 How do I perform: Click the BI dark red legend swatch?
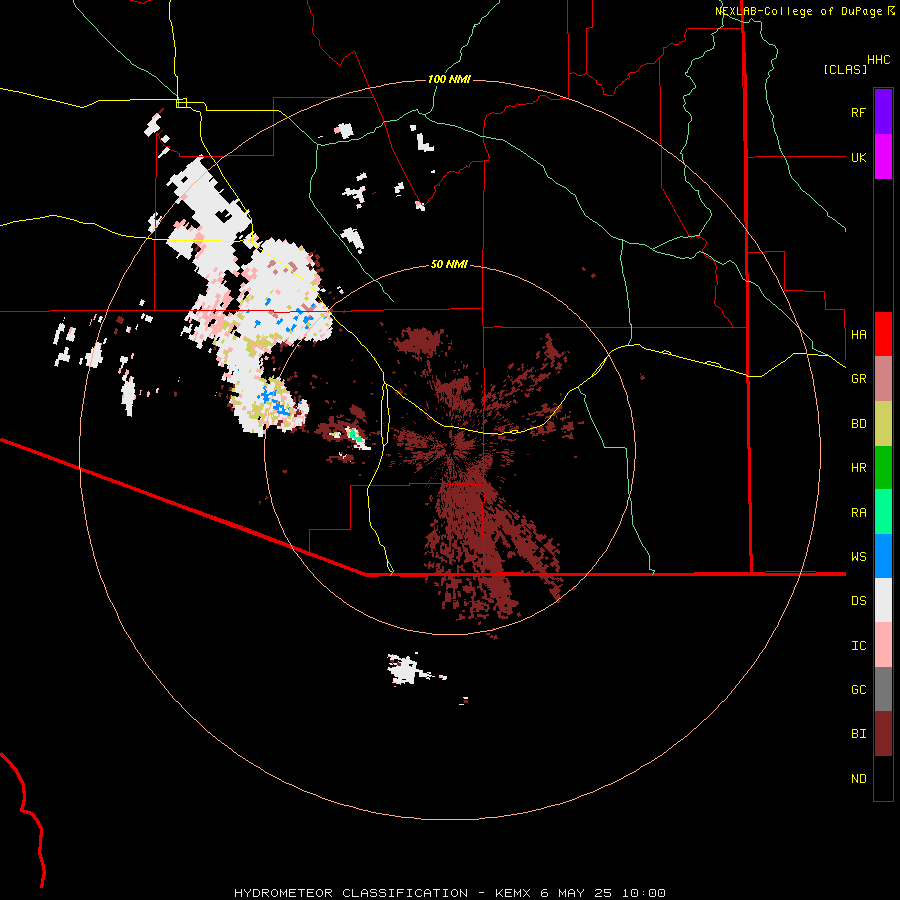point(883,734)
